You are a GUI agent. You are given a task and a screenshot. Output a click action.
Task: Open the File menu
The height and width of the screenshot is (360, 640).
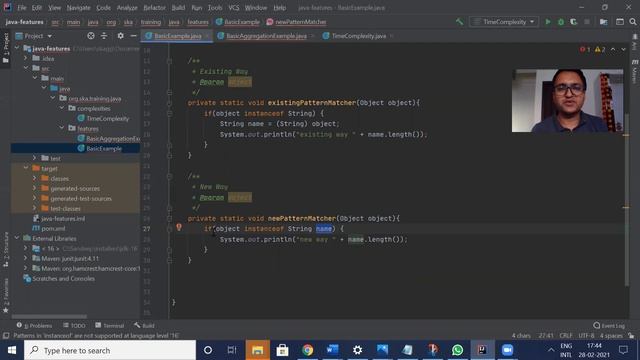22,8
